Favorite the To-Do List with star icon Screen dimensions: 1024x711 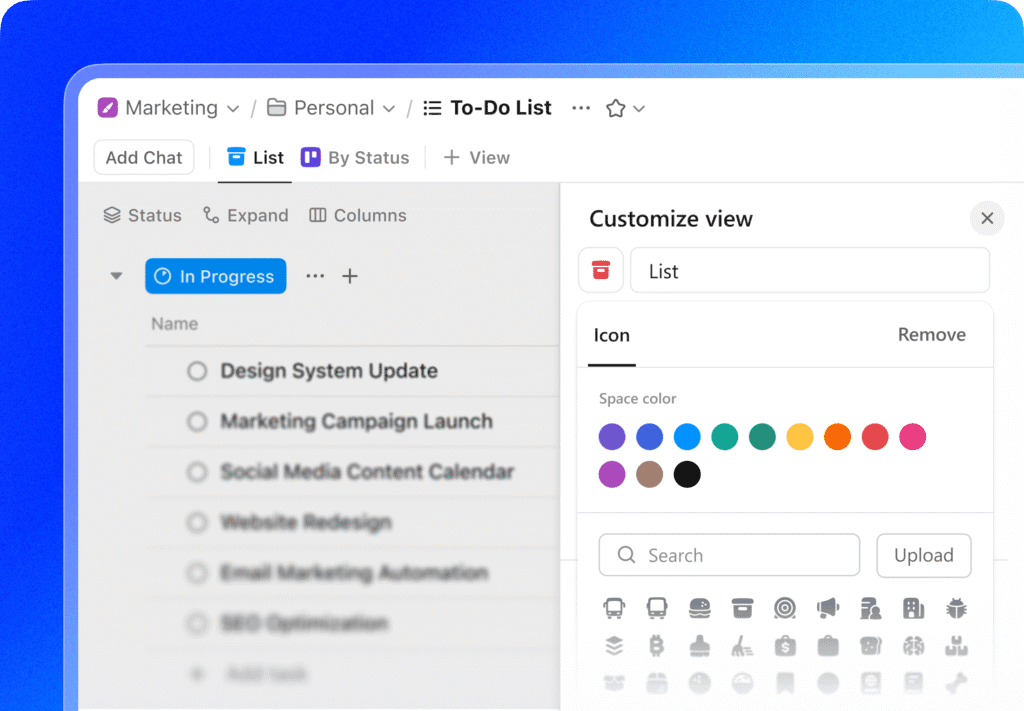(615, 108)
